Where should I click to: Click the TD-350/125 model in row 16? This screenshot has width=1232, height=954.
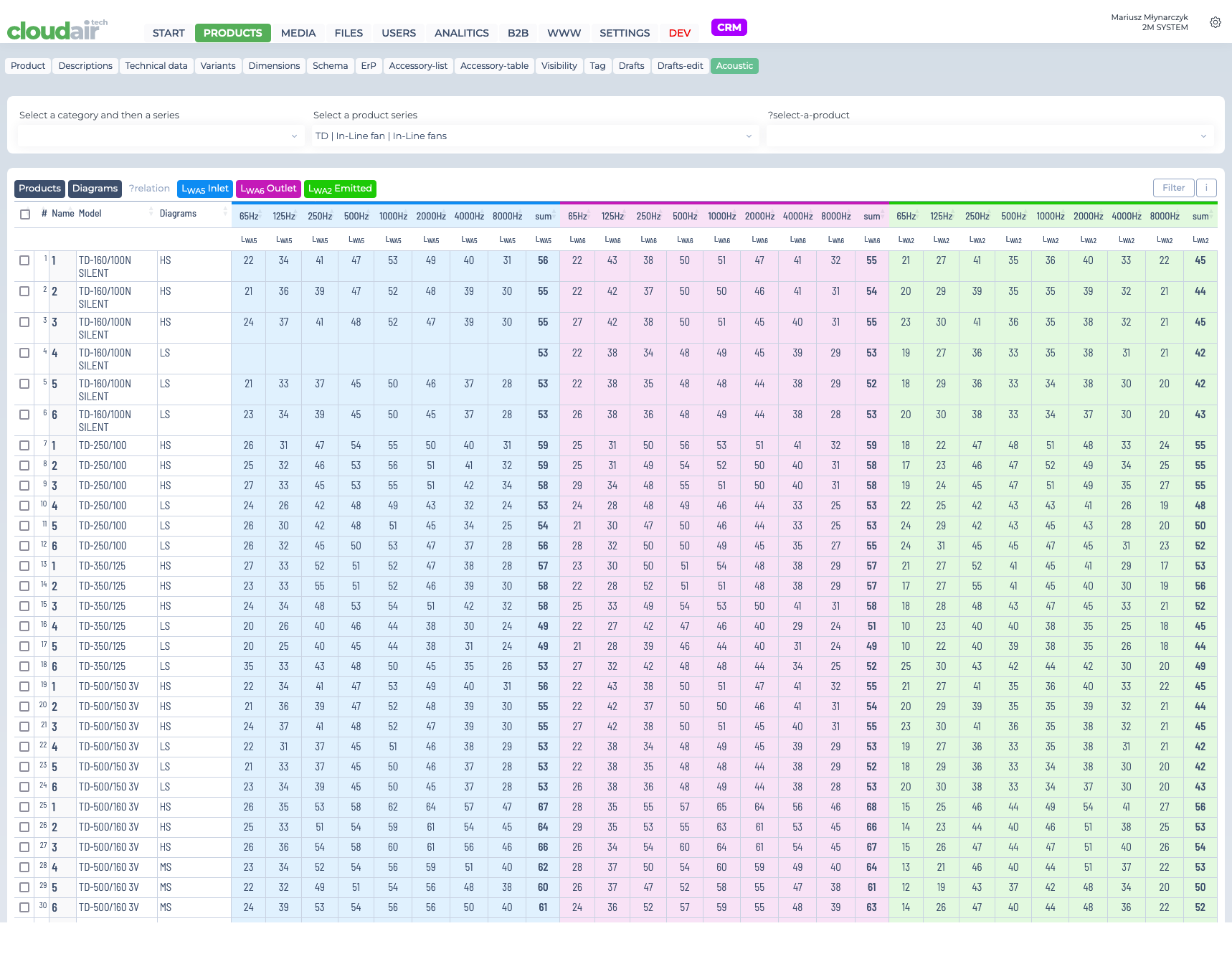(102, 626)
